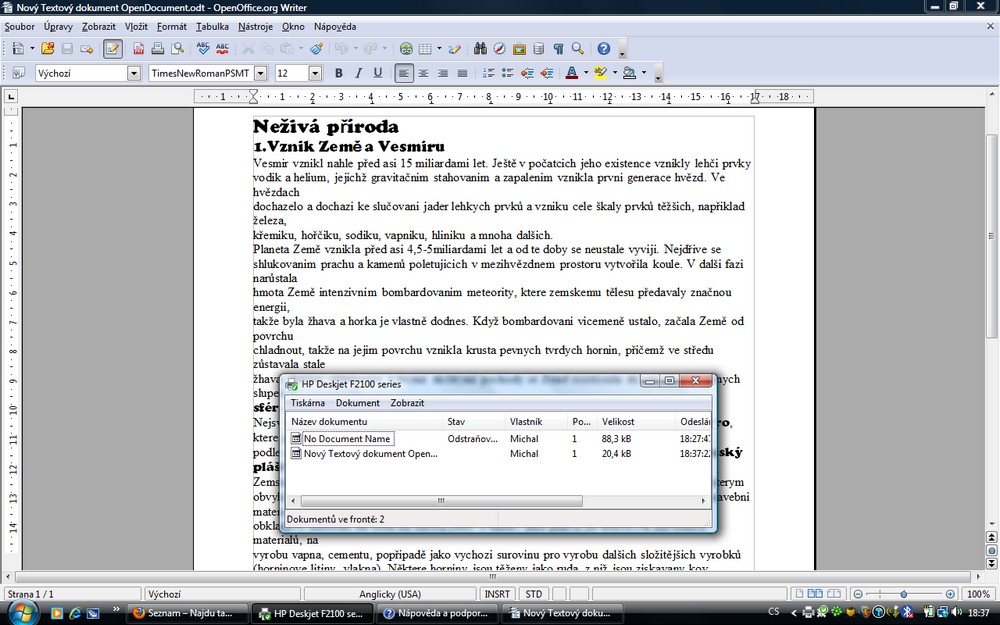Open background color dropdown arrow
Viewport: 1000px width, 625px height.
tap(643, 73)
